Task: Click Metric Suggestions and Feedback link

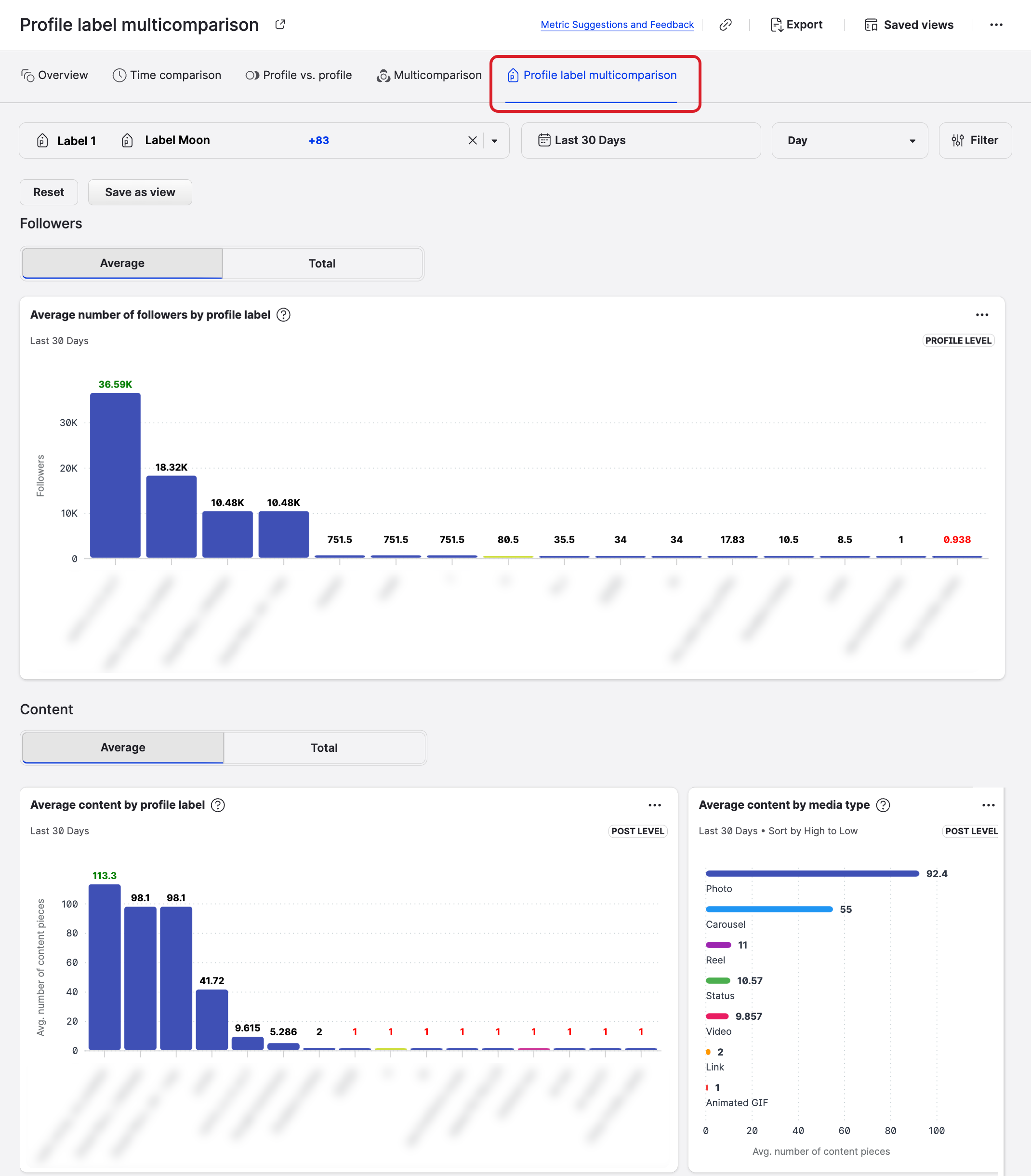Action: (616, 25)
